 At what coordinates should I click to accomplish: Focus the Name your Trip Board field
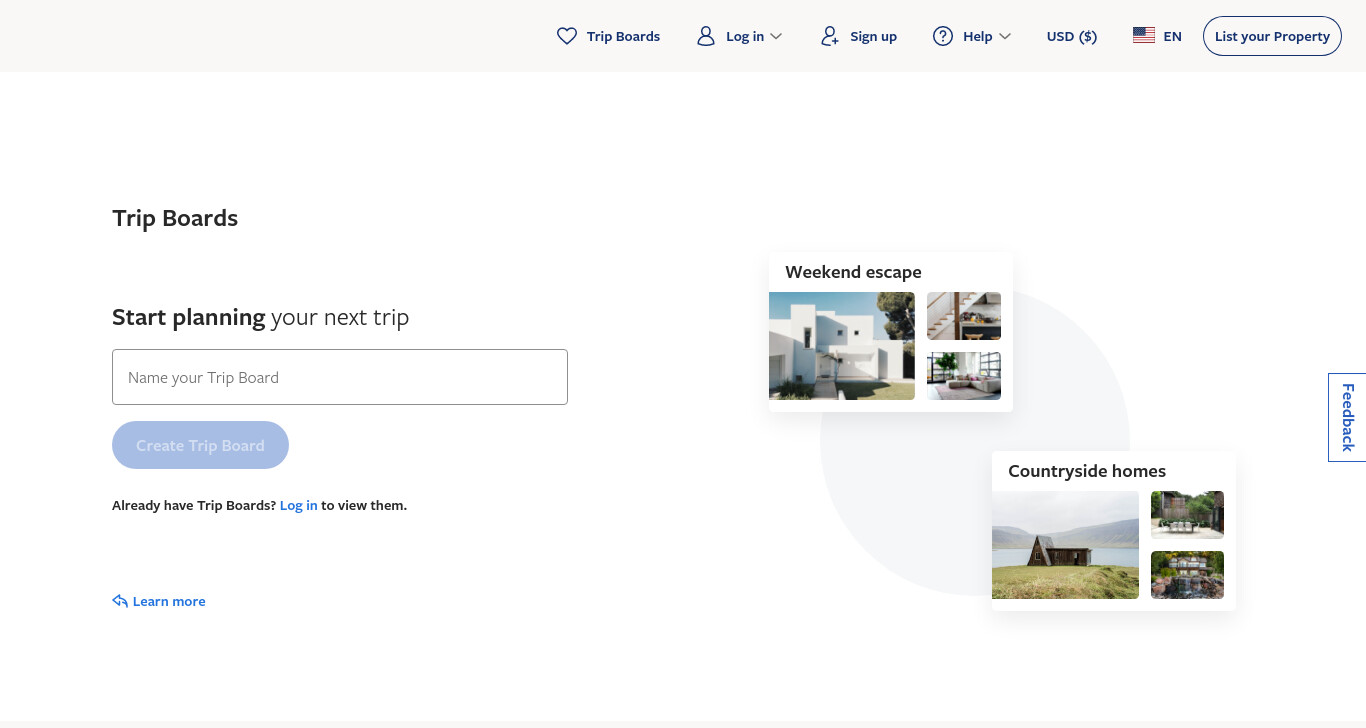click(340, 377)
